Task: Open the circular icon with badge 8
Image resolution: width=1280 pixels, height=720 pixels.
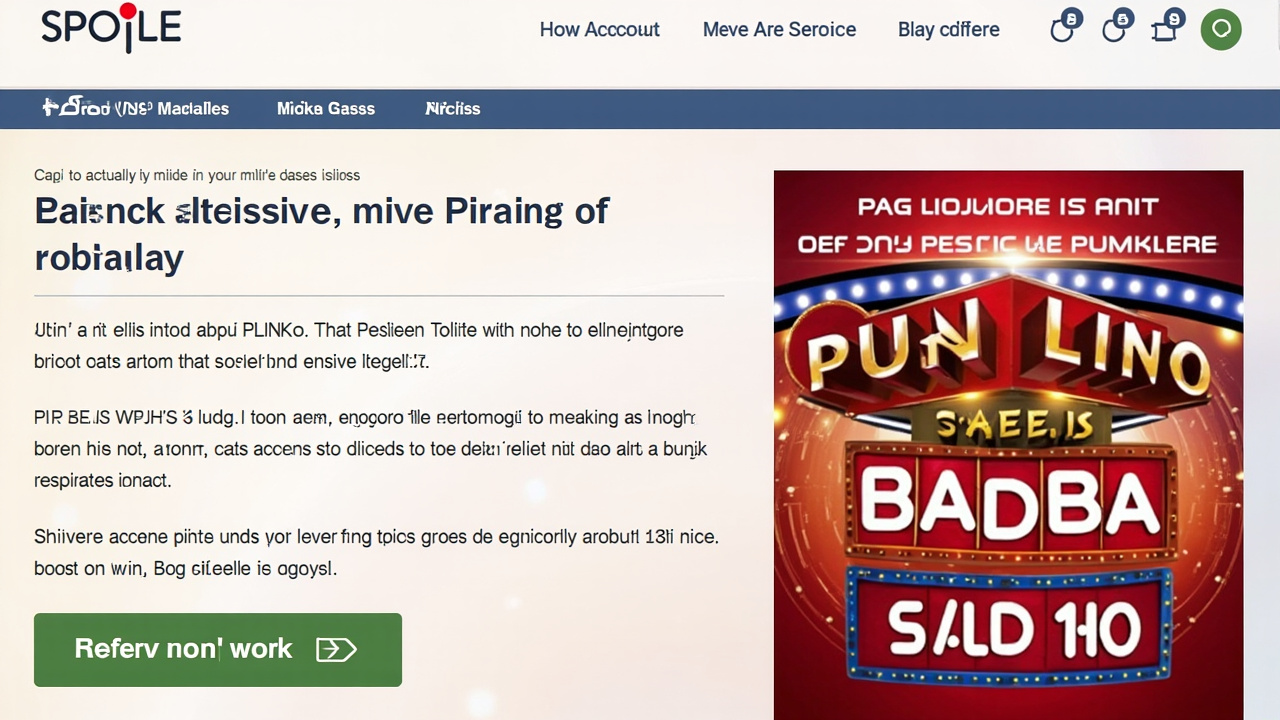Action: click(1062, 29)
